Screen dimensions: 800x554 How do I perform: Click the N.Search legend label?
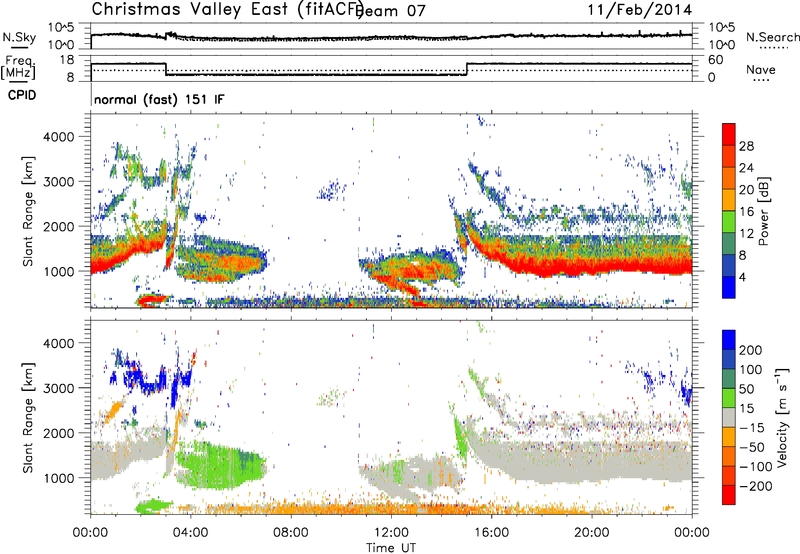[773, 37]
